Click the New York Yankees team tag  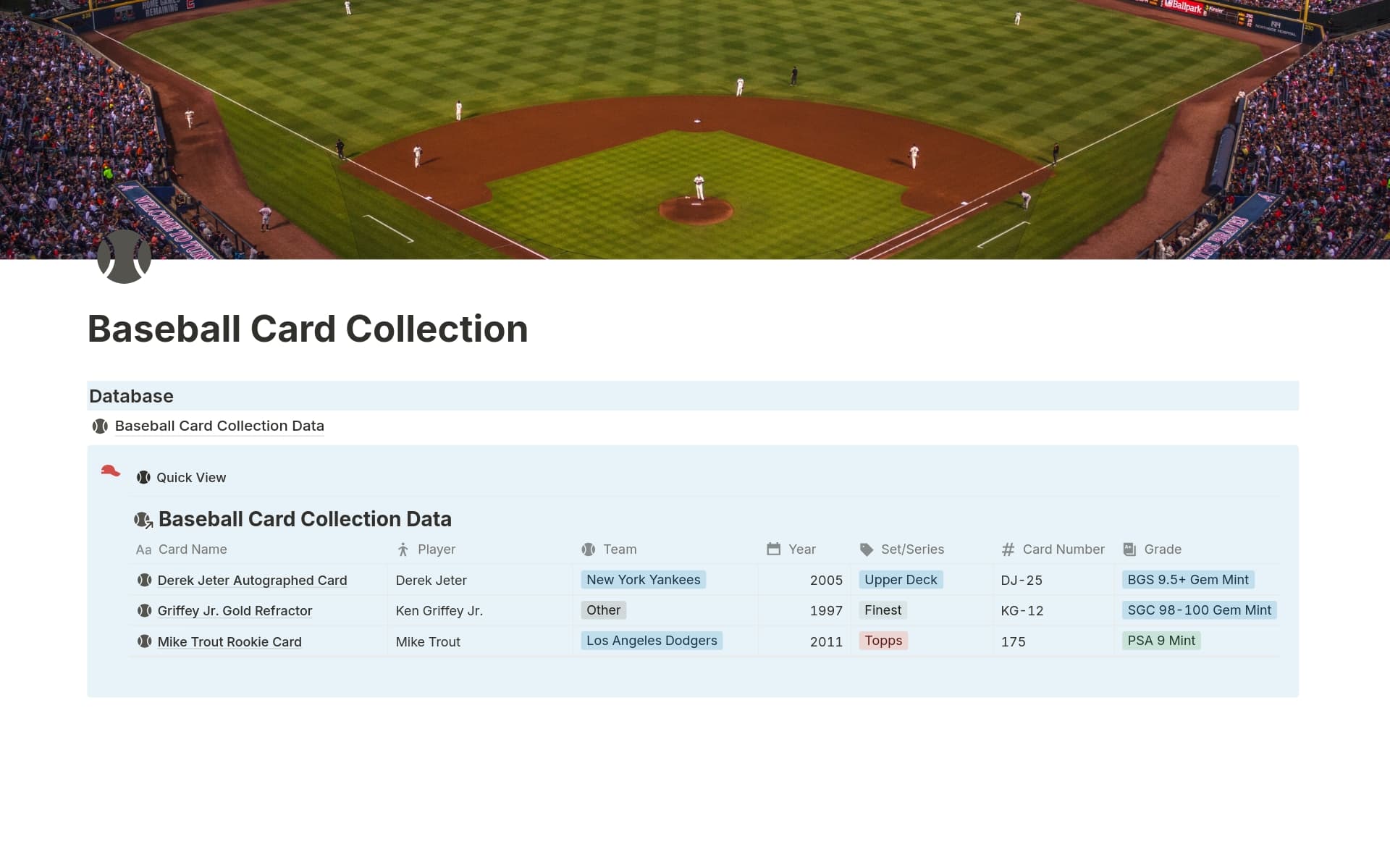coord(643,580)
